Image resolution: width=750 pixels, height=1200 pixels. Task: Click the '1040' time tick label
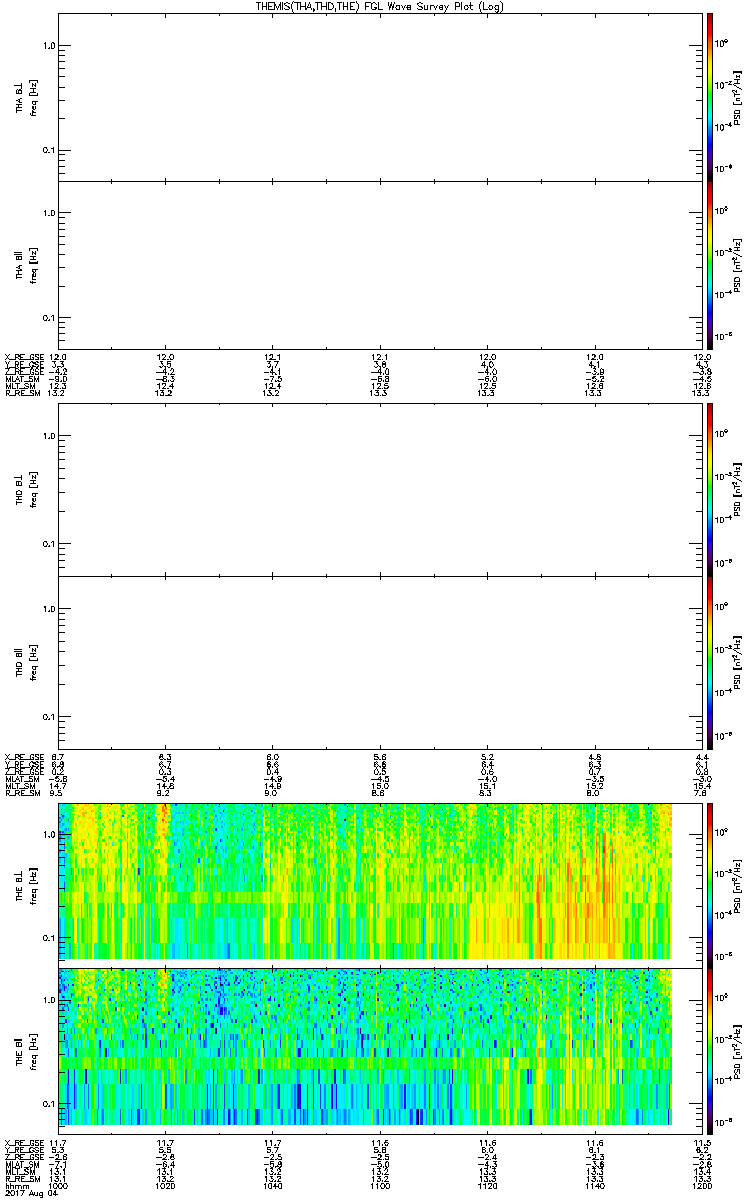tap(273, 1185)
